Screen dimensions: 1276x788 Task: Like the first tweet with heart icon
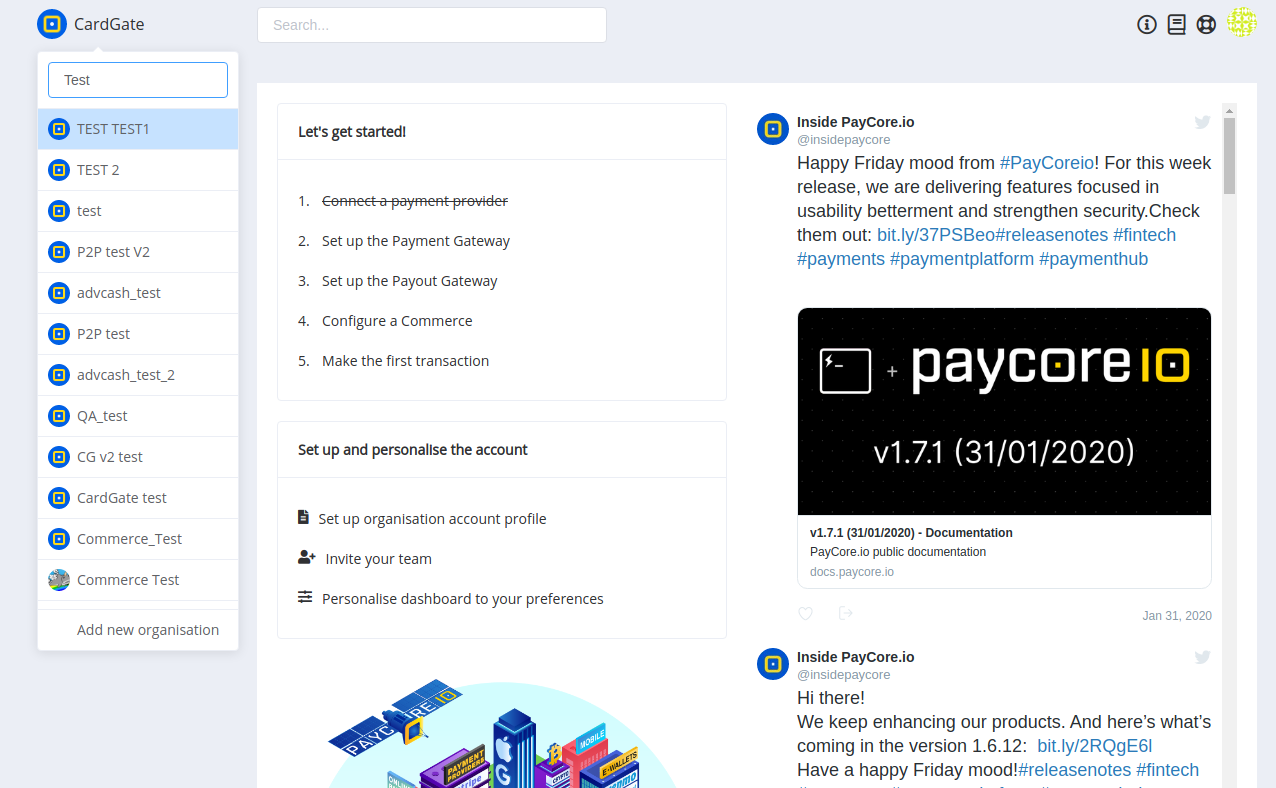[x=806, y=614]
